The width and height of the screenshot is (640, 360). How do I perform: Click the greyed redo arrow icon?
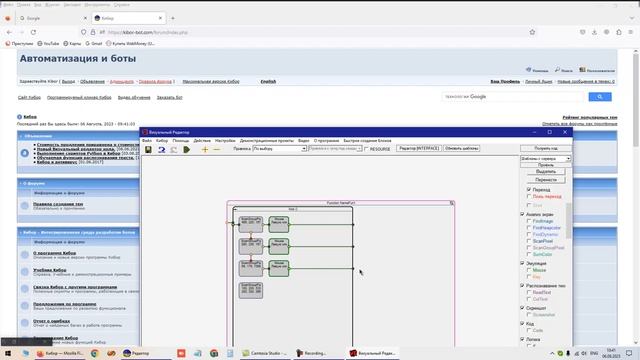click(x=174, y=150)
